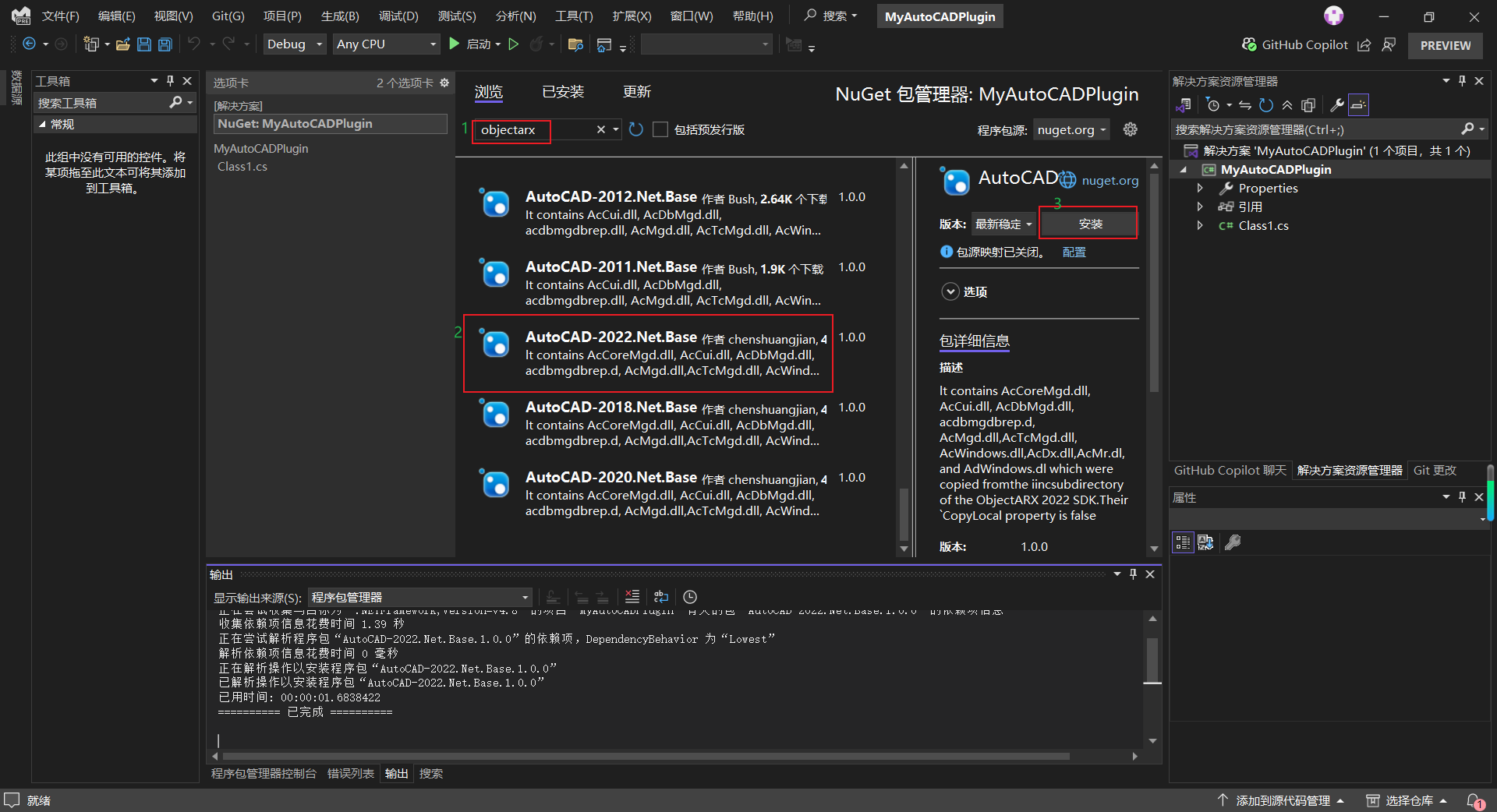The height and width of the screenshot is (812, 1497).
Task: Click 选择仓库 in status bar
Action: click(x=1407, y=800)
